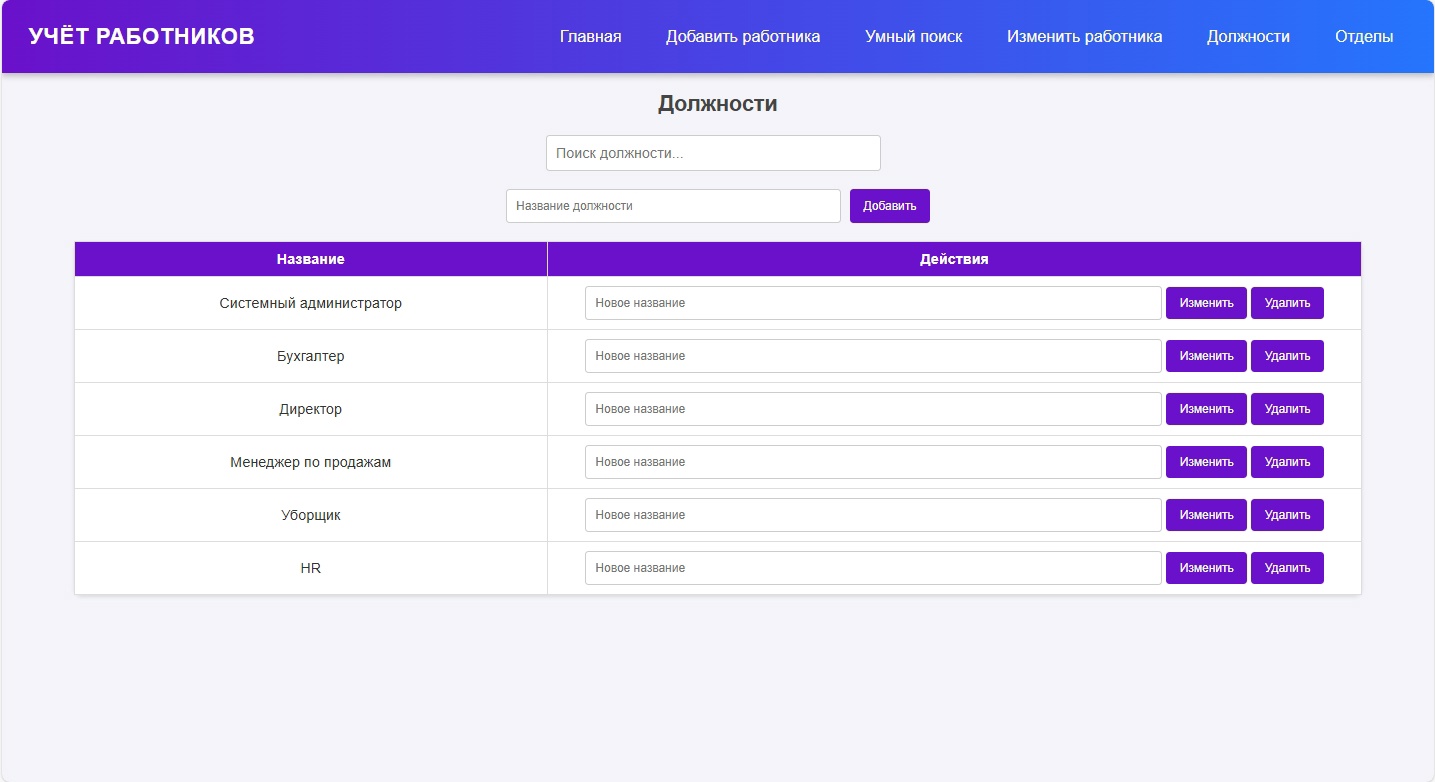Focus Новое название field for Директор
The height and width of the screenshot is (782, 1435).
[x=873, y=409]
